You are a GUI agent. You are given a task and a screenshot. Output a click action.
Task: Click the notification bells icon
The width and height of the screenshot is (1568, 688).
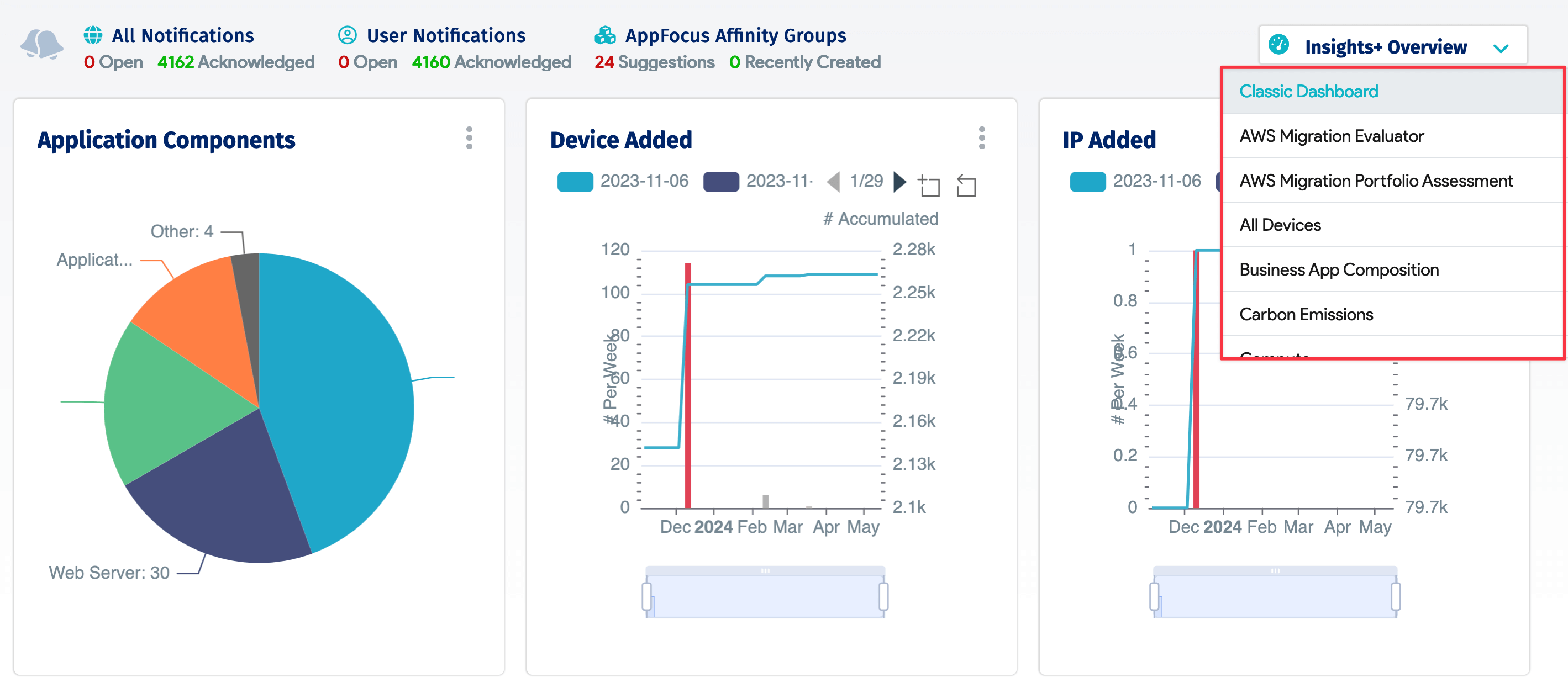coord(41,44)
